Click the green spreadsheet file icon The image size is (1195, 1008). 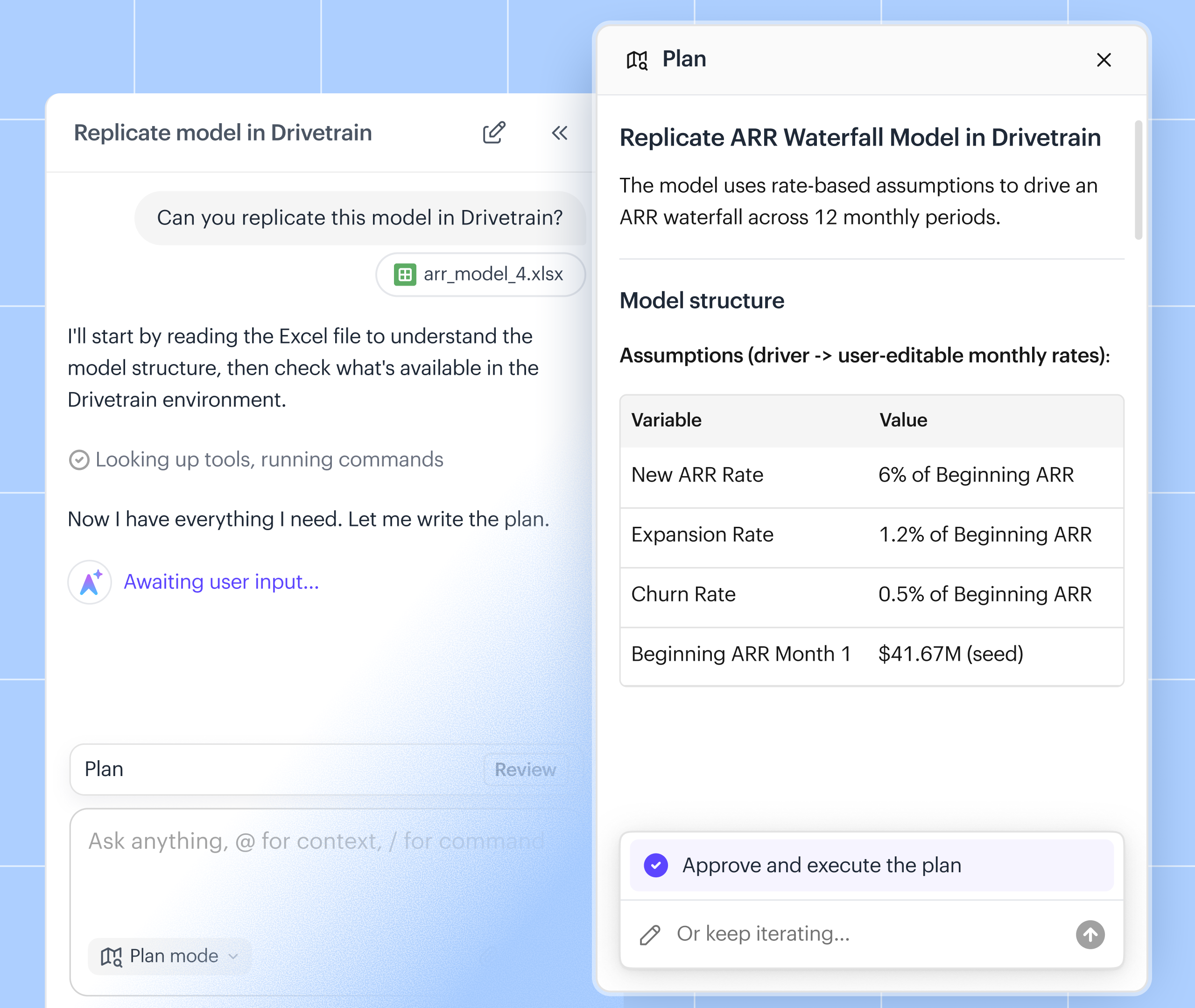point(405,274)
